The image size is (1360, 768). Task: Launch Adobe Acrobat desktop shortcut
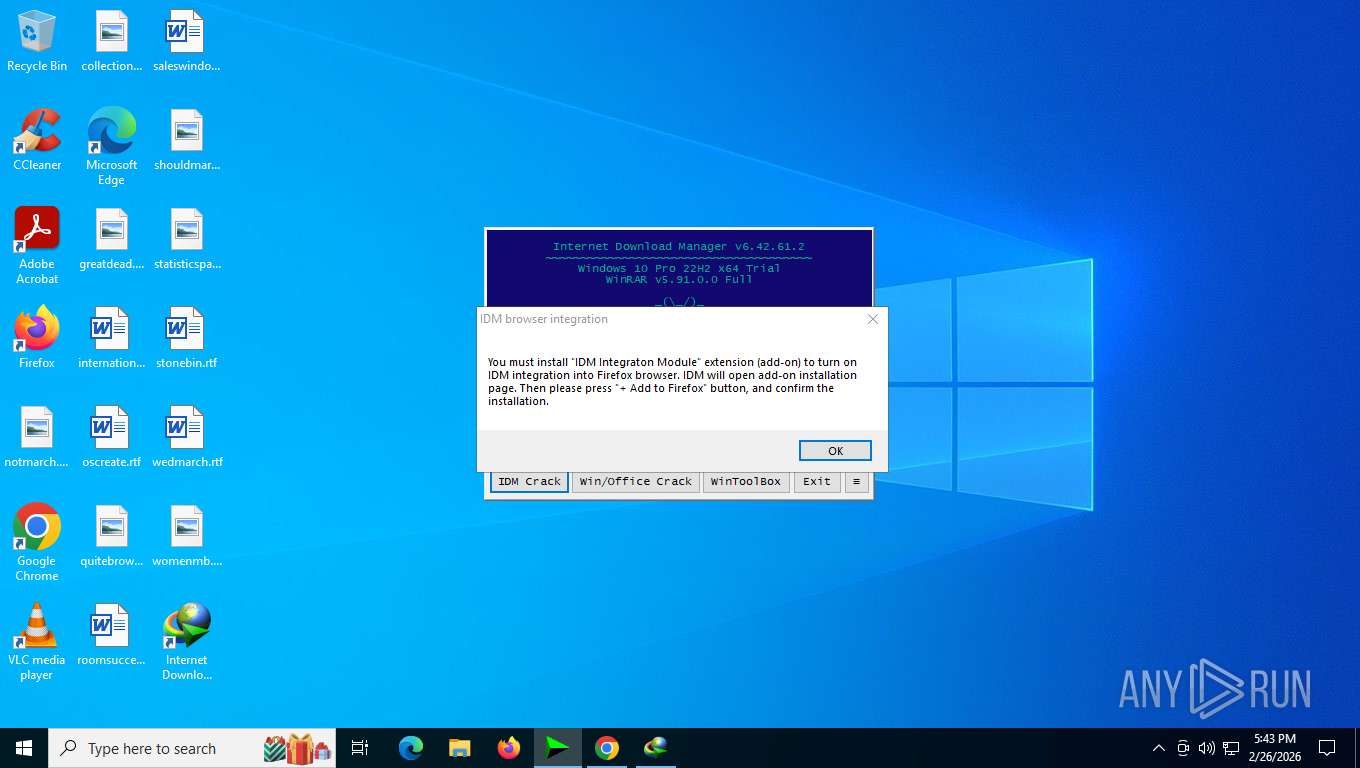tap(37, 246)
